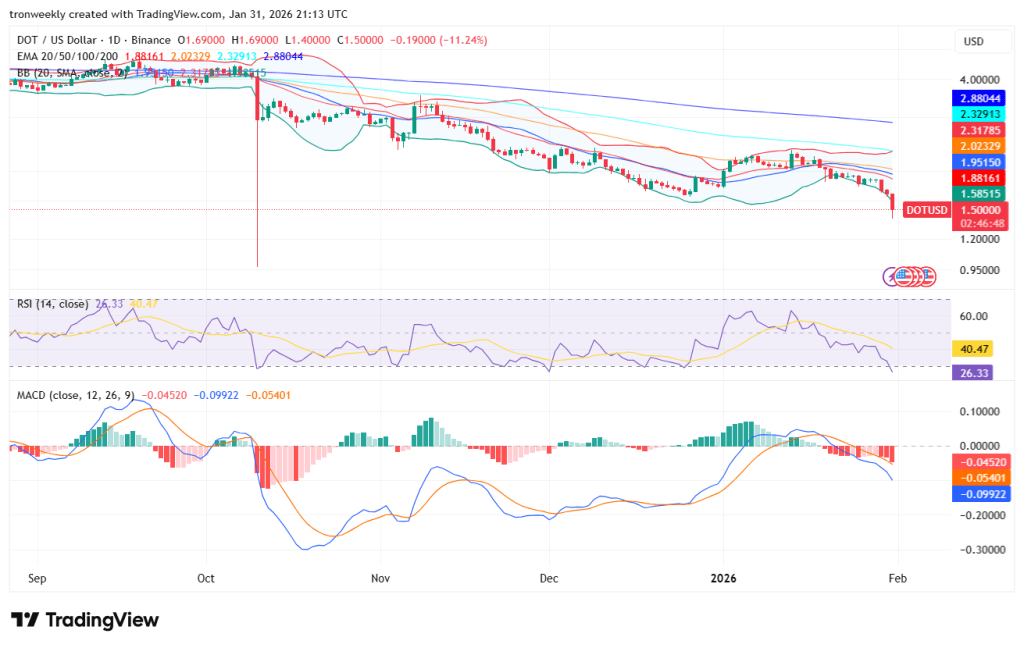Select the EMA 20/50/100/200 indicator legend

tap(67, 56)
